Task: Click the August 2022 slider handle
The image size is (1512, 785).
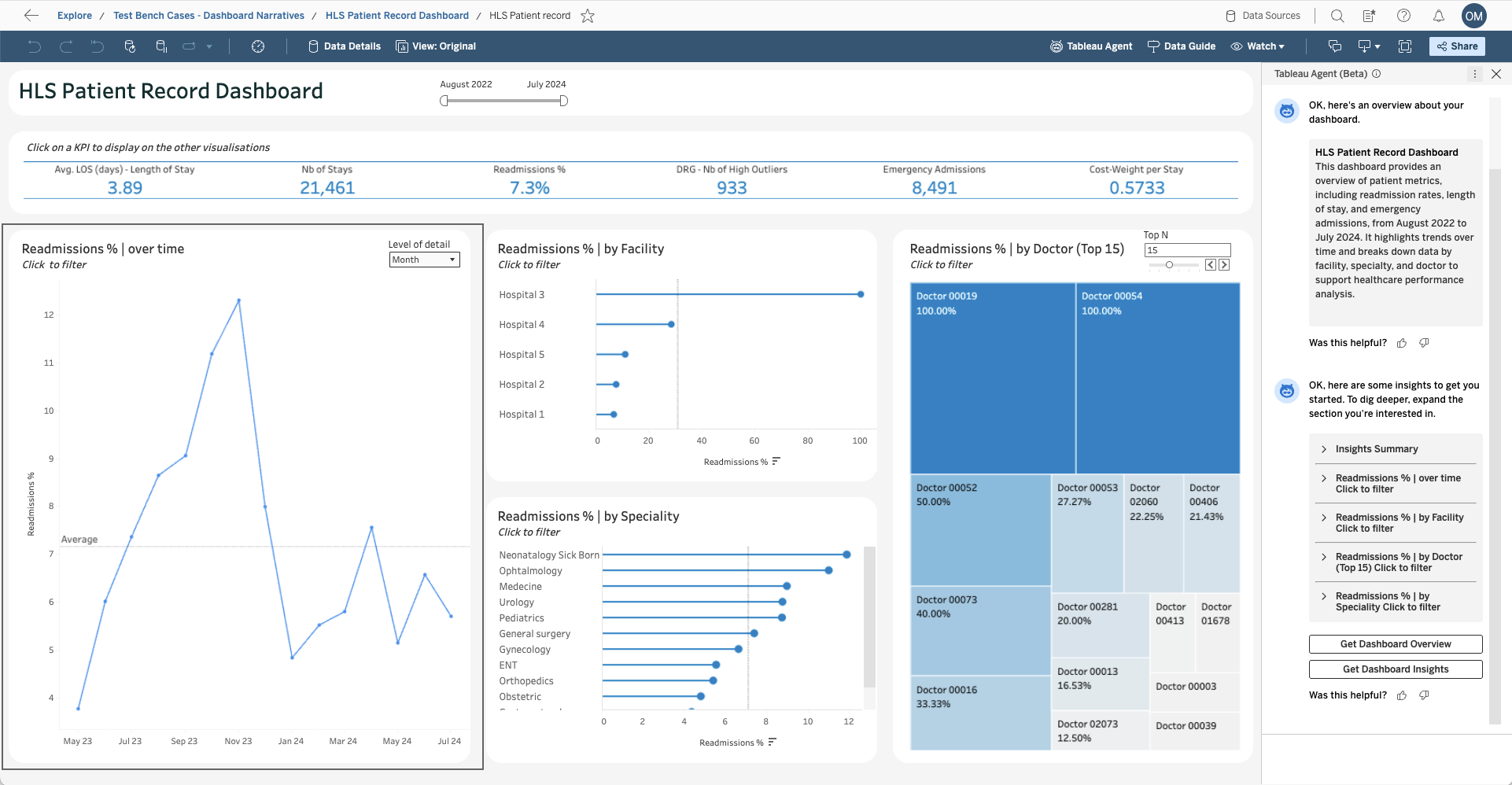Action: tap(444, 101)
